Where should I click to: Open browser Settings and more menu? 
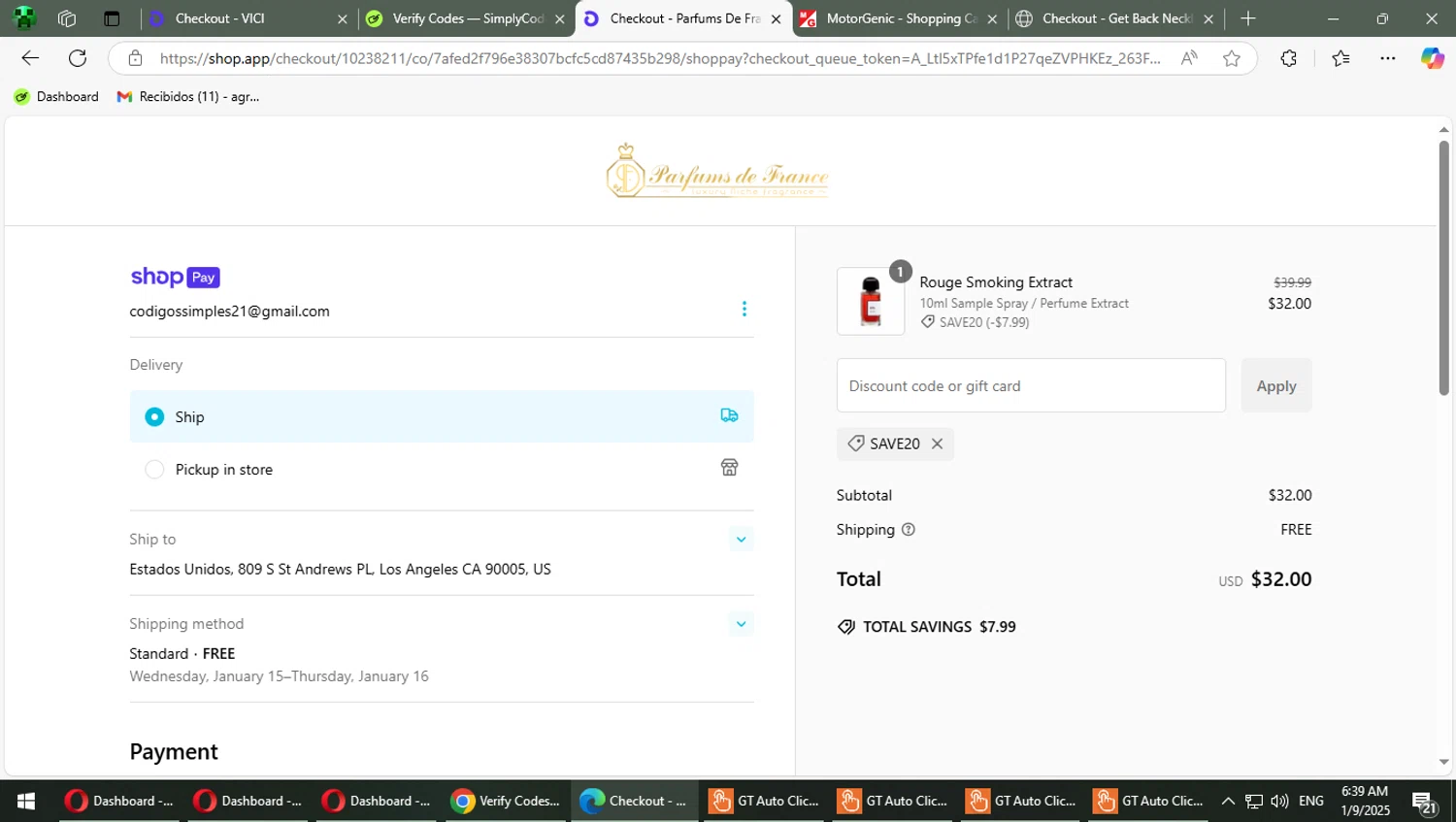coord(1388,58)
